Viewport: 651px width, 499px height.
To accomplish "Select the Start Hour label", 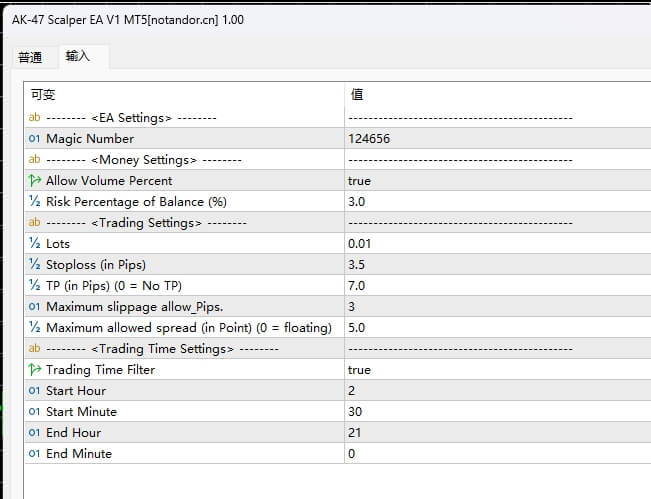I will (76, 391).
